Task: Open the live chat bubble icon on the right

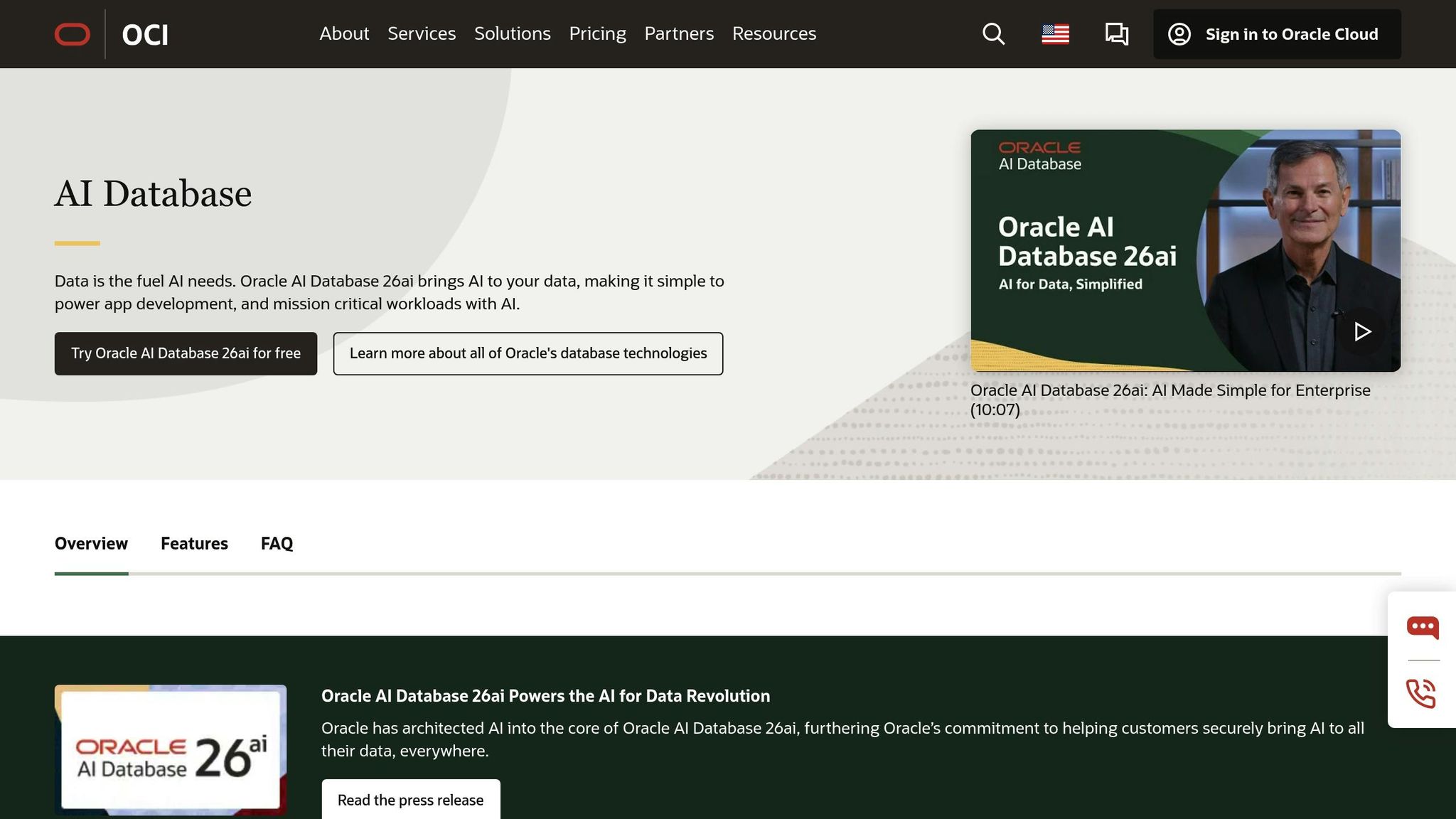Action: pos(1422,628)
